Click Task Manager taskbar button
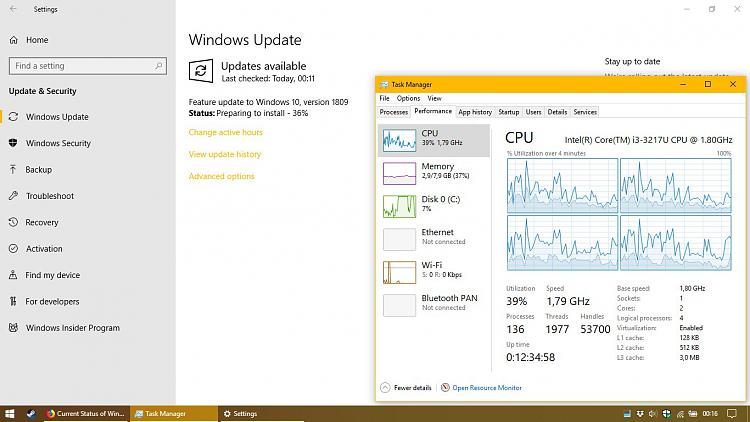750x422 pixels. point(174,414)
